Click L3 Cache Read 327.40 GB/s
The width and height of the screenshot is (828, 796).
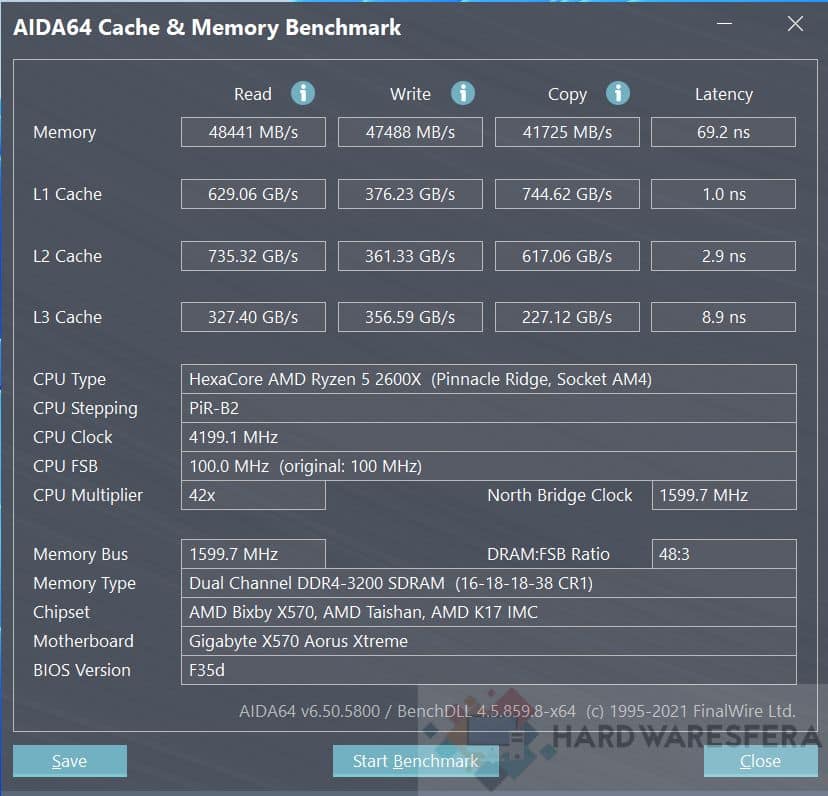click(253, 317)
